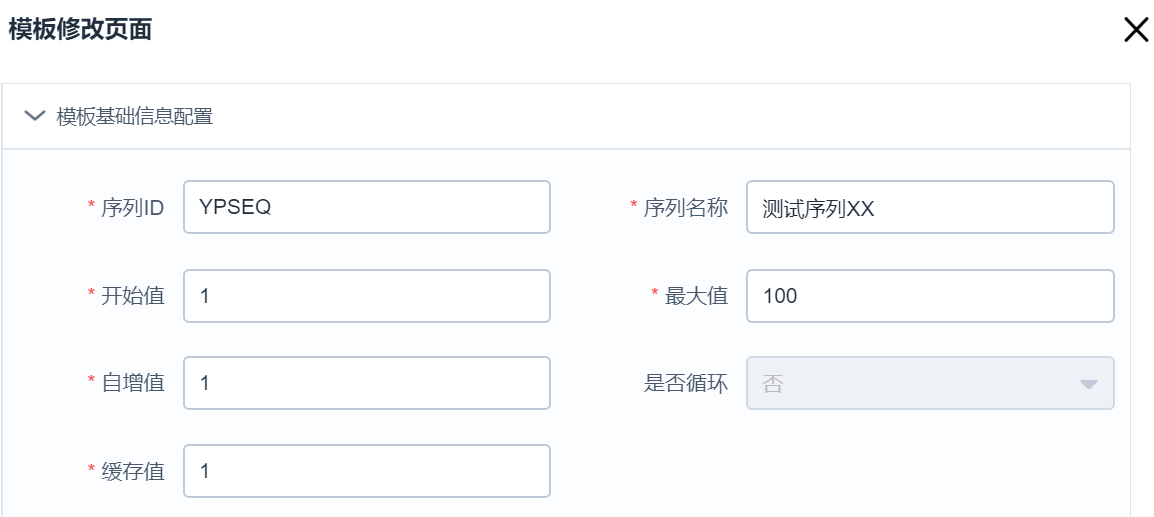Click the 模板修改页面 dialog title
1154x517 pixels.
pyautogui.click(x=80, y=30)
